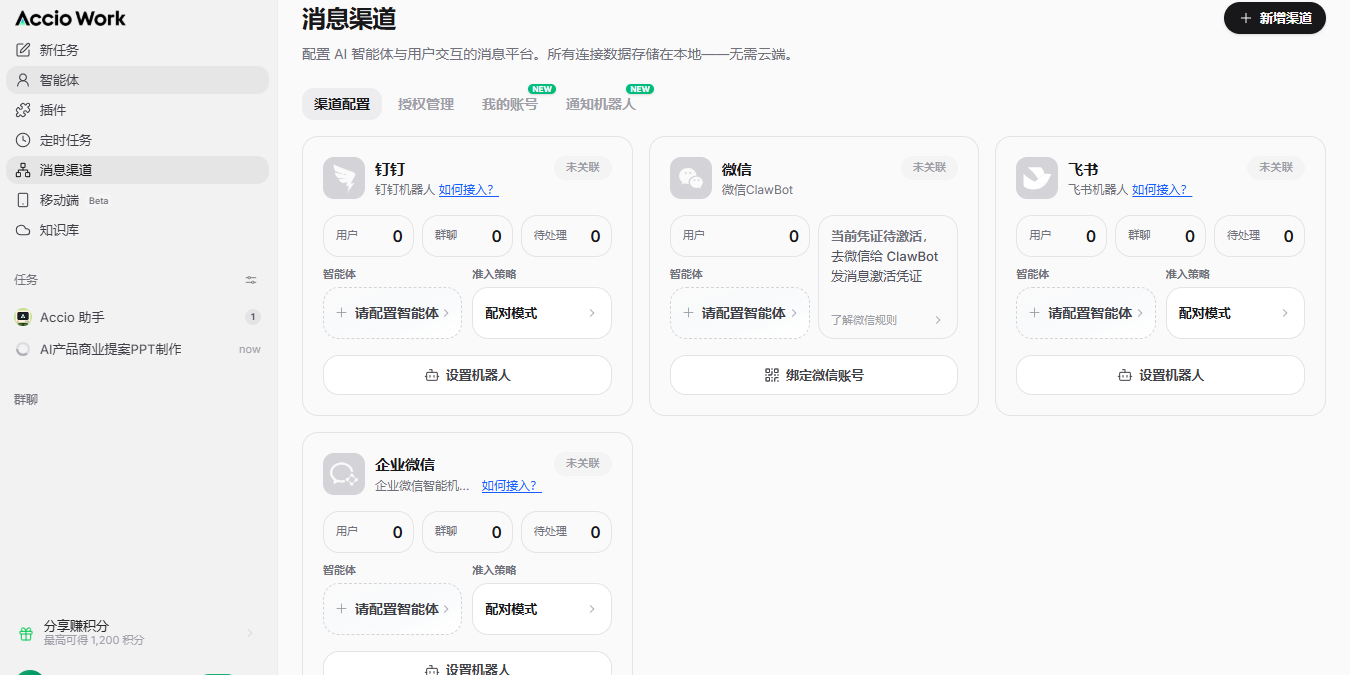
Task: Open 新任务 in the sidebar
Action: tap(138, 50)
